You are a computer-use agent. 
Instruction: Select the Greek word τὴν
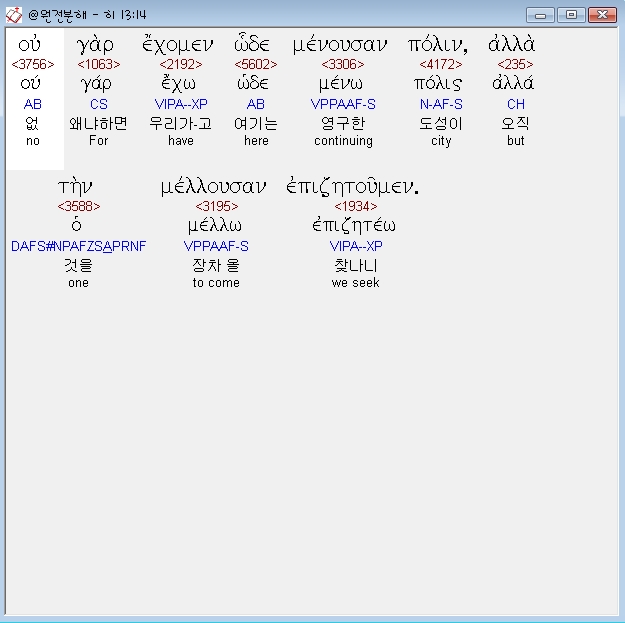coord(75,187)
